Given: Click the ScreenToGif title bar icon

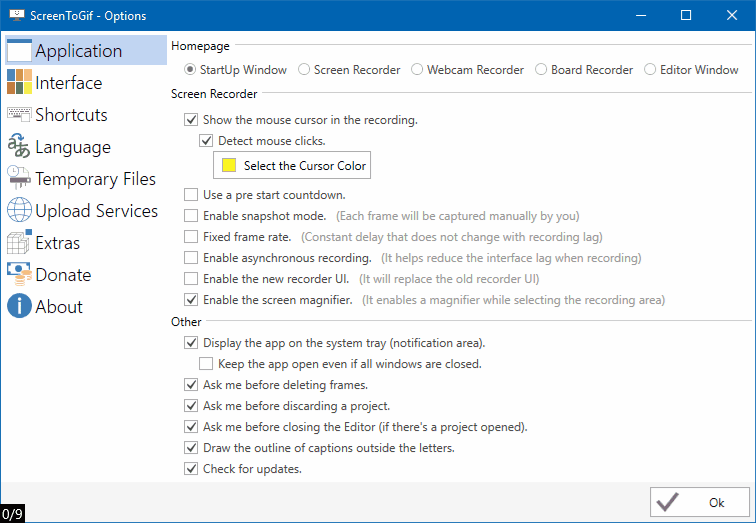Looking at the screenshot, I should [17, 15].
